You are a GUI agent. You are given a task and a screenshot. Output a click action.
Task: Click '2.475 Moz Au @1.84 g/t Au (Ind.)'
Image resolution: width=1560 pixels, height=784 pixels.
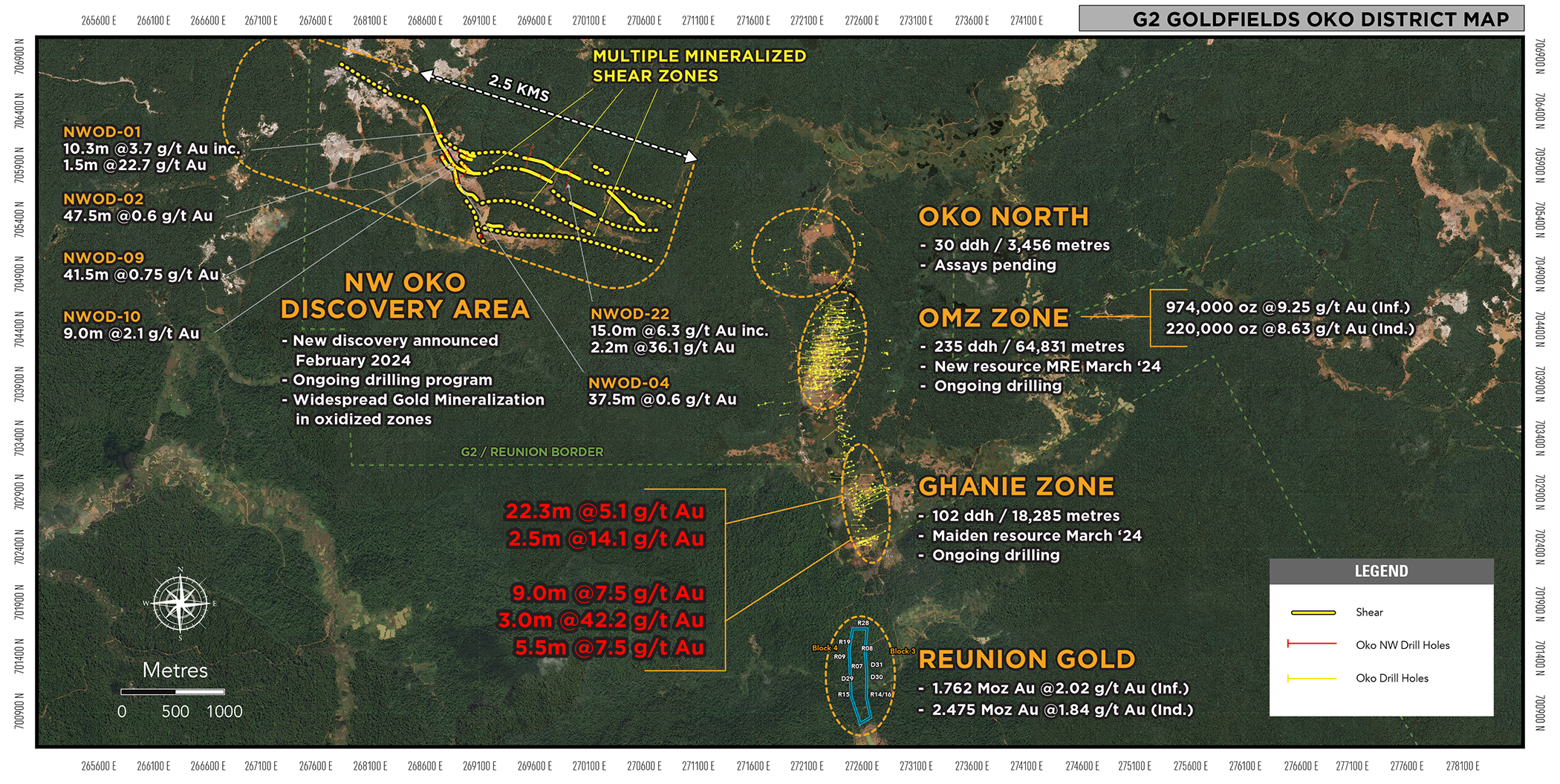click(x=1056, y=710)
